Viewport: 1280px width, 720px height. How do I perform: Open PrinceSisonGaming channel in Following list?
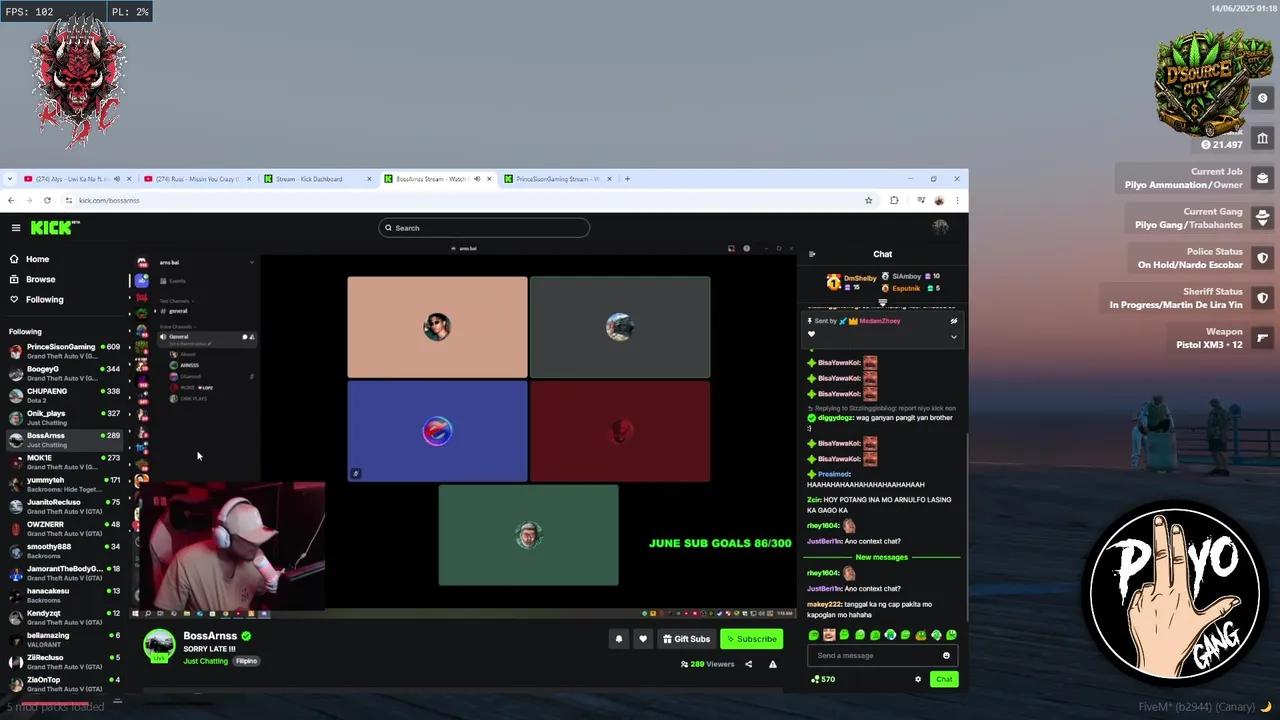(x=65, y=351)
